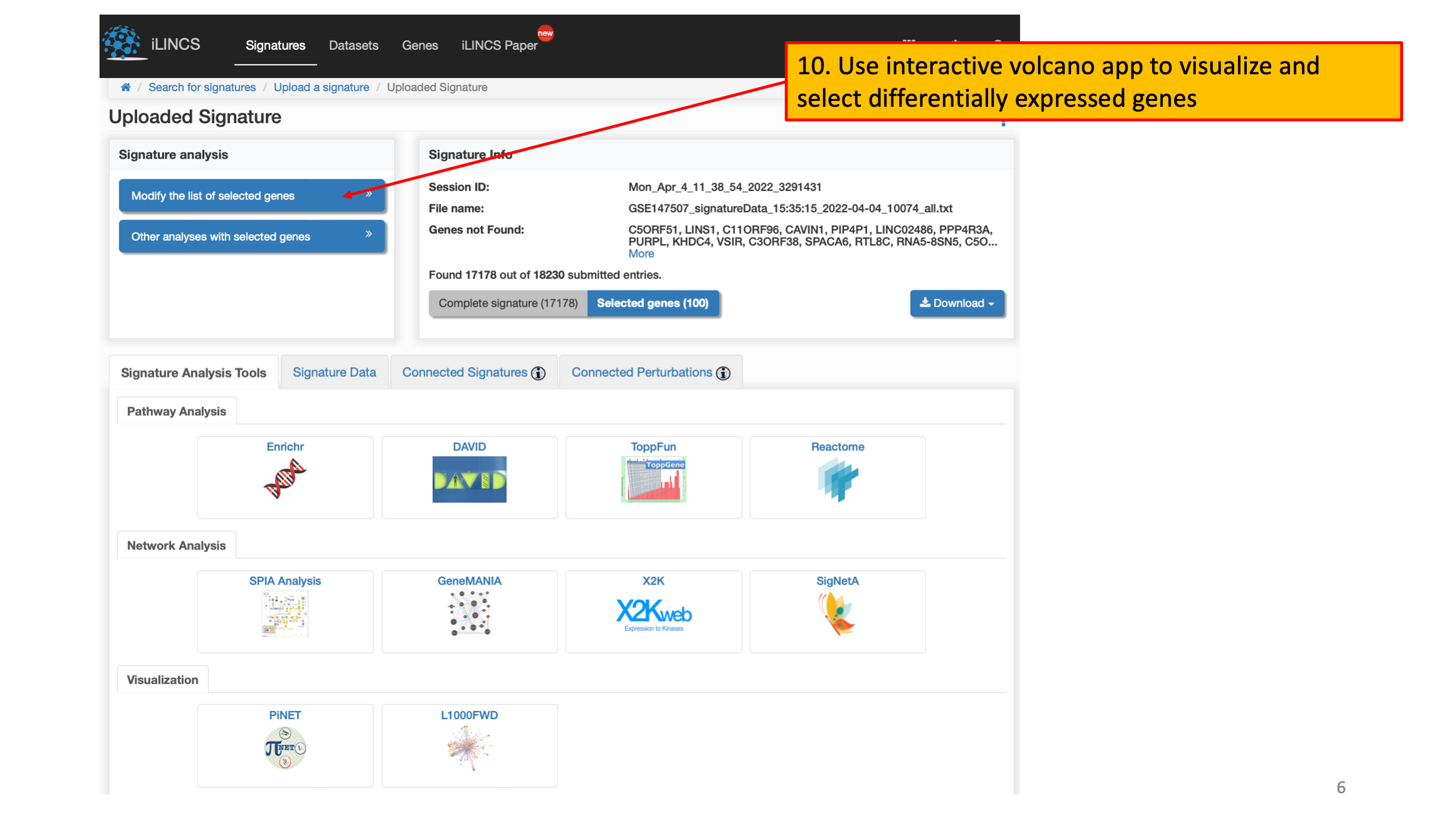Open the PiNET visualization icon
1456x819 pixels.
coord(285,748)
